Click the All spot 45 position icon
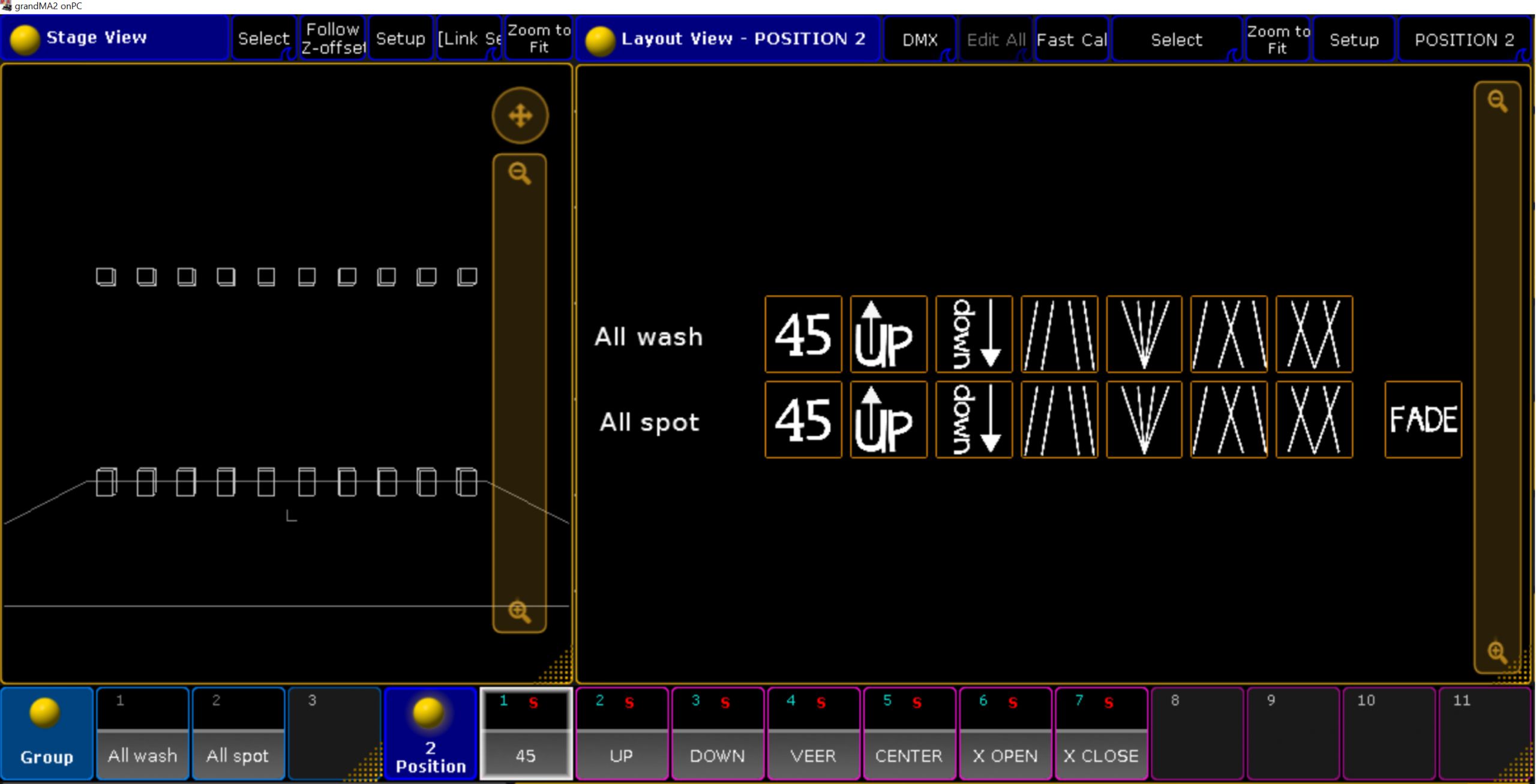This screenshot has width=1536, height=784. 803,420
